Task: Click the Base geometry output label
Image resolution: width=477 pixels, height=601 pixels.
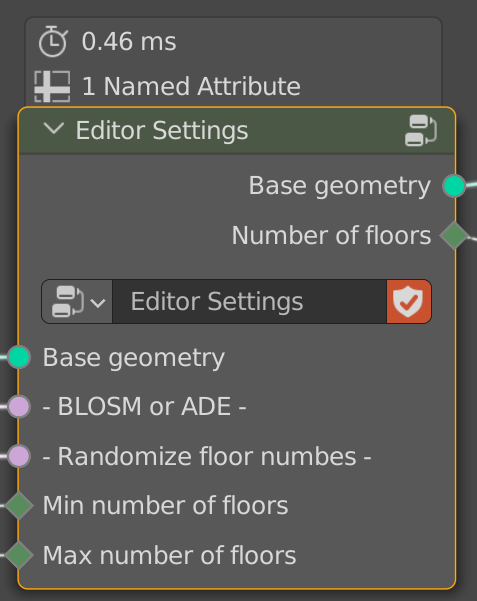Action: 340,187
